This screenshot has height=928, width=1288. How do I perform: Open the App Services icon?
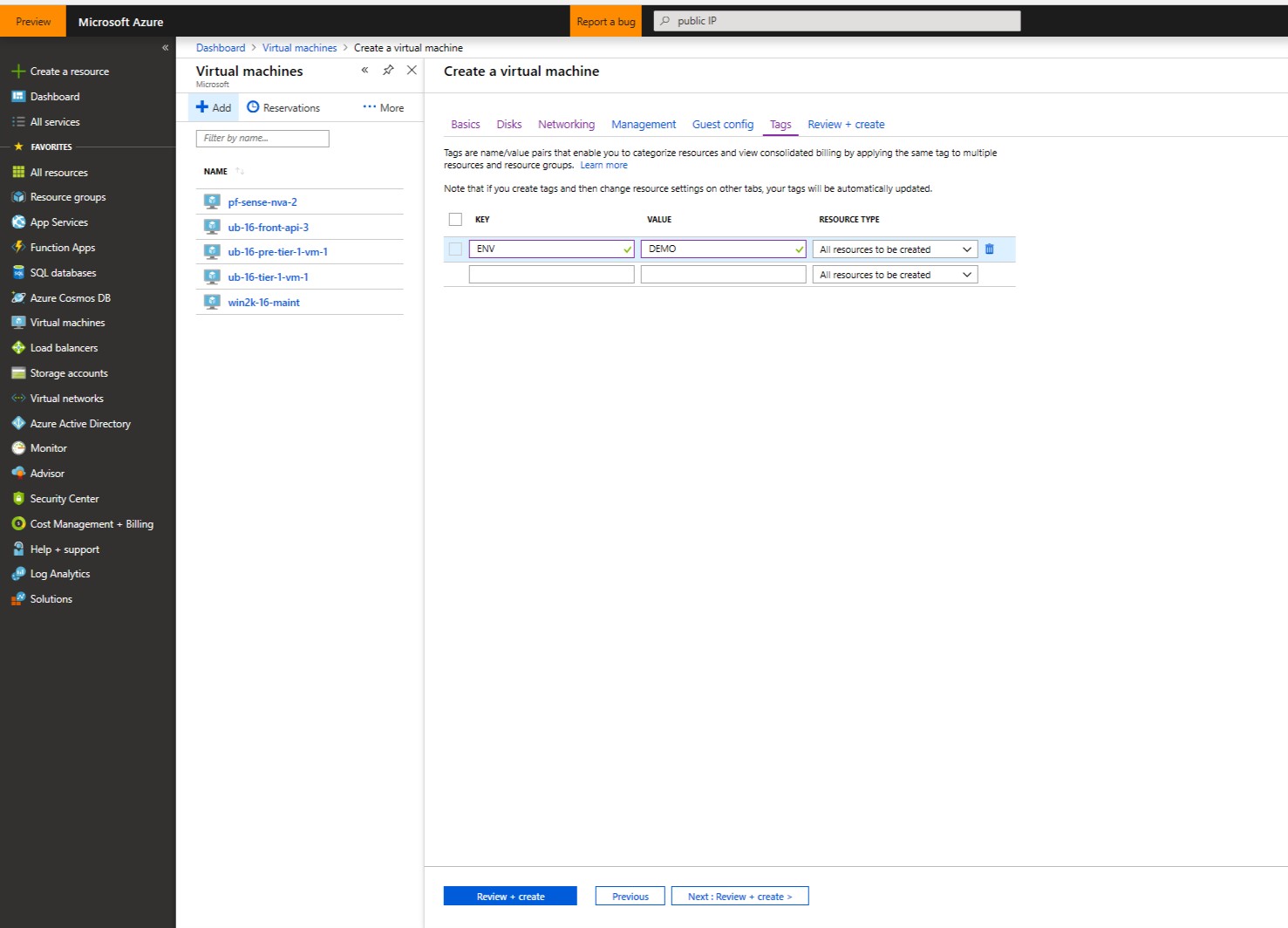(x=18, y=222)
